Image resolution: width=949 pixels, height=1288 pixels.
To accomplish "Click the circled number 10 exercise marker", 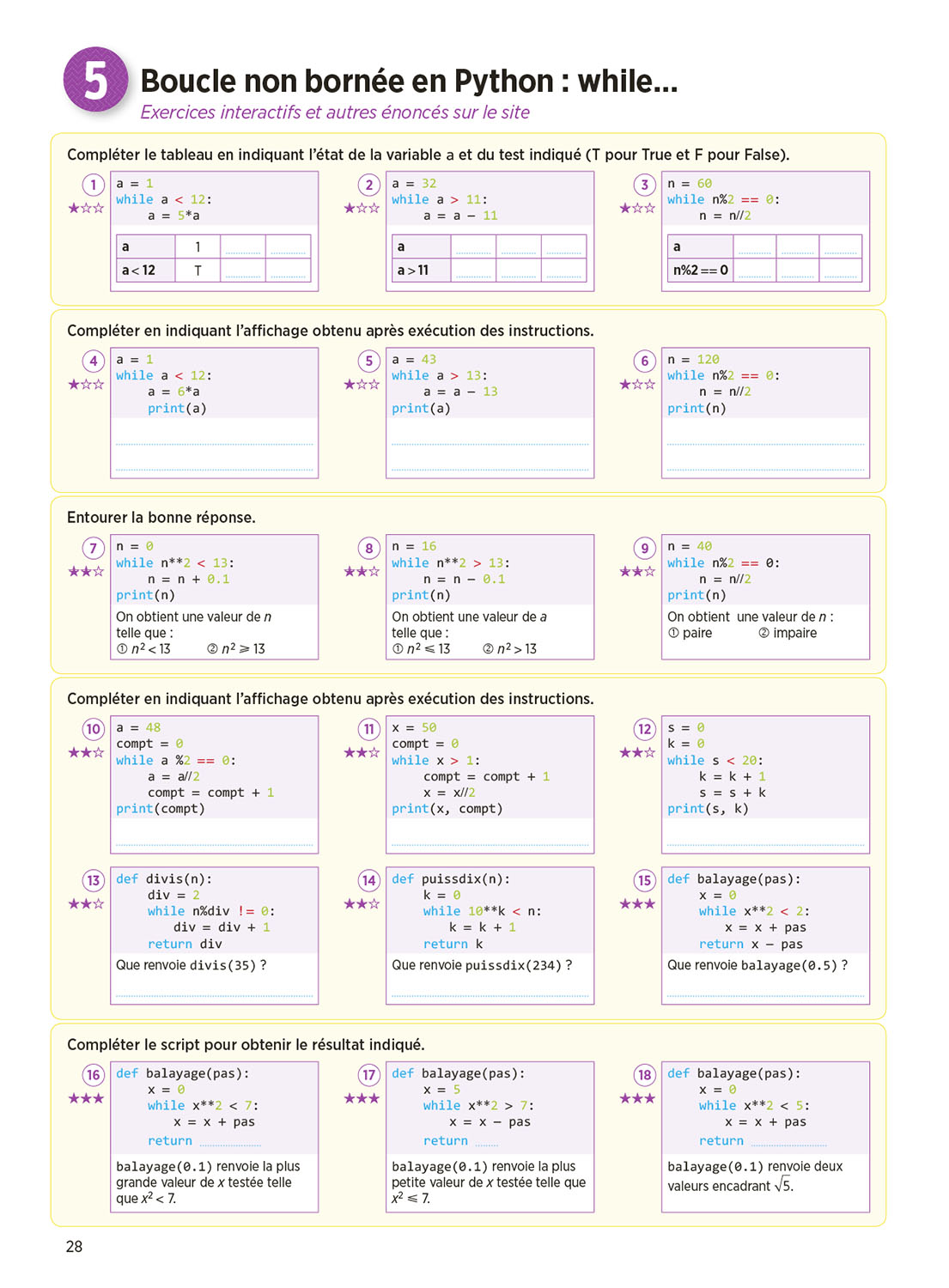I will click(x=93, y=729).
